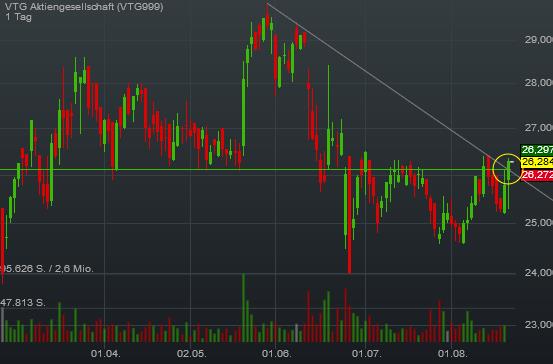Click the 01.07. date label
The image size is (553, 364).
[366, 353]
